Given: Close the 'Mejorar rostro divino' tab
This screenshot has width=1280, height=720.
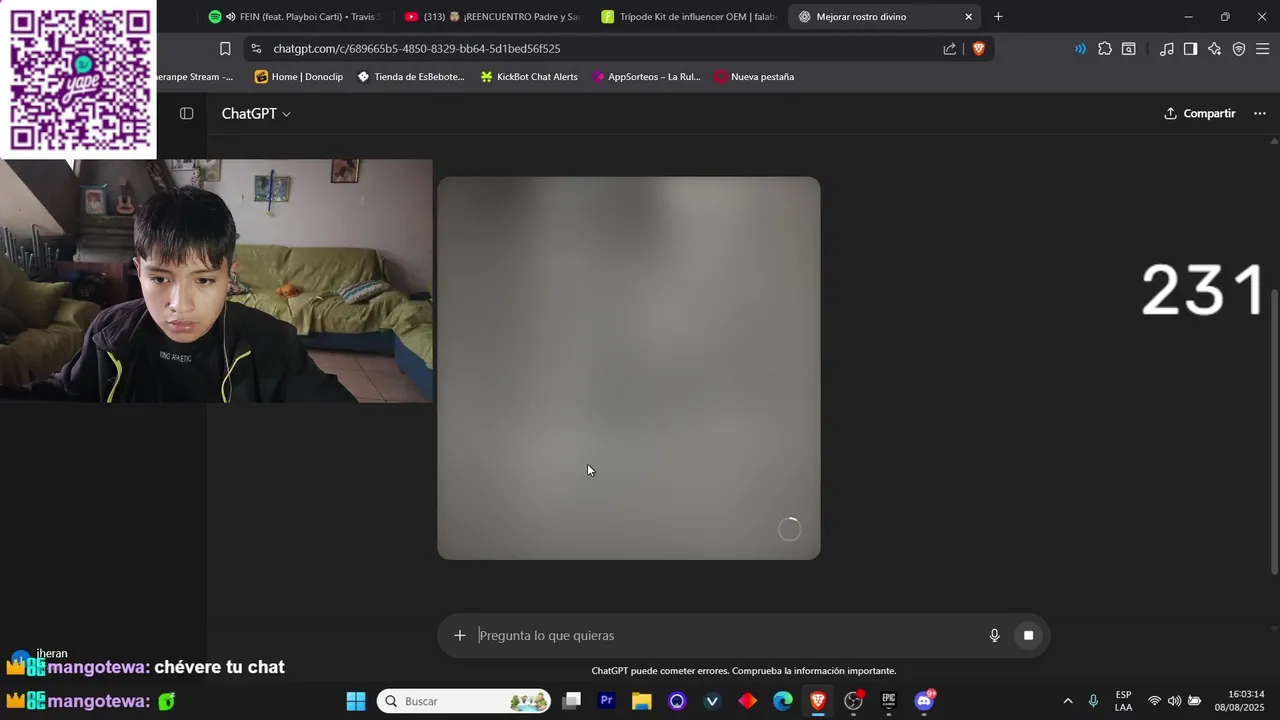Looking at the screenshot, I should pos(968,17).
